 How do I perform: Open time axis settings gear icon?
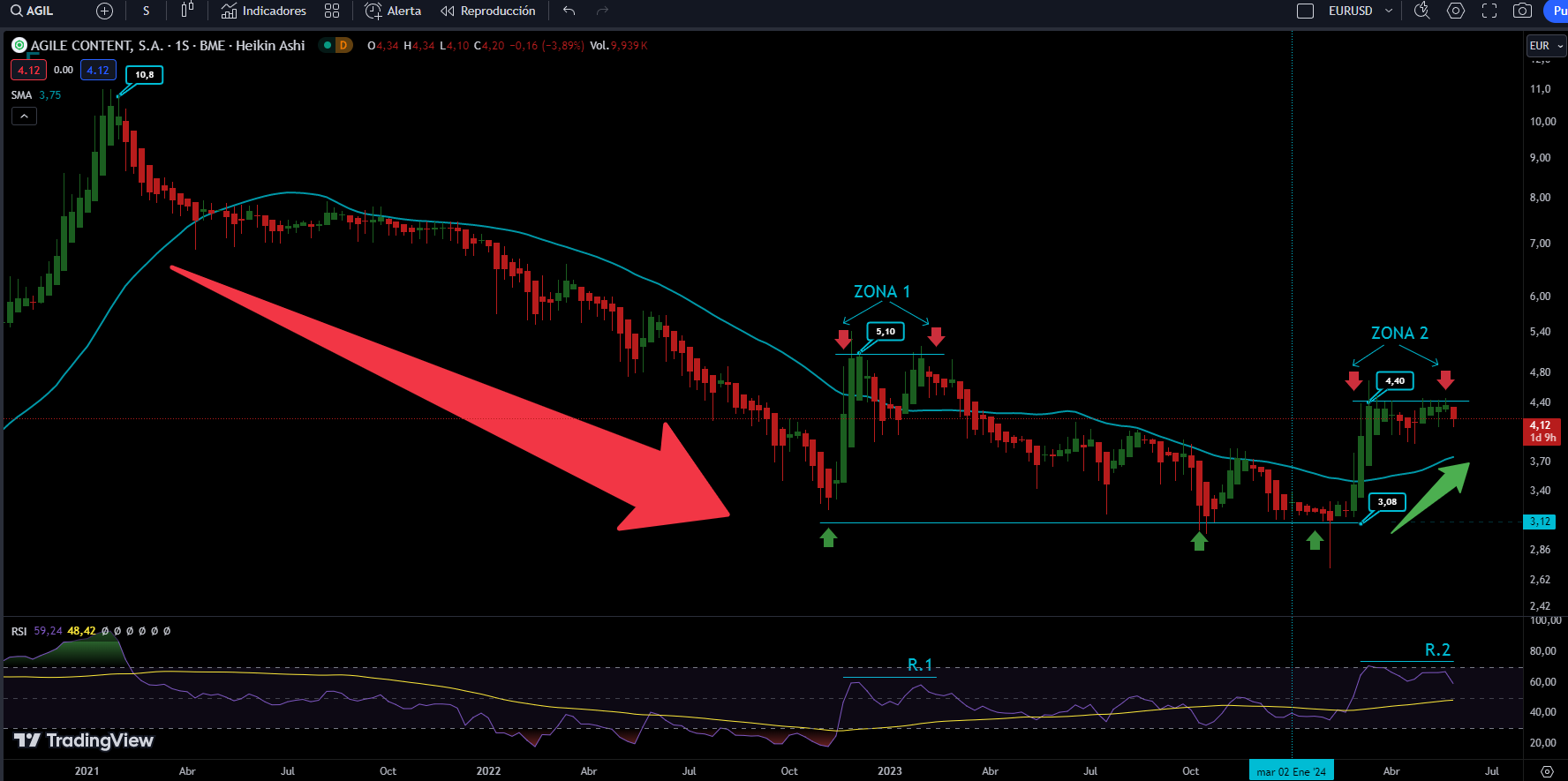[1547, 771]
